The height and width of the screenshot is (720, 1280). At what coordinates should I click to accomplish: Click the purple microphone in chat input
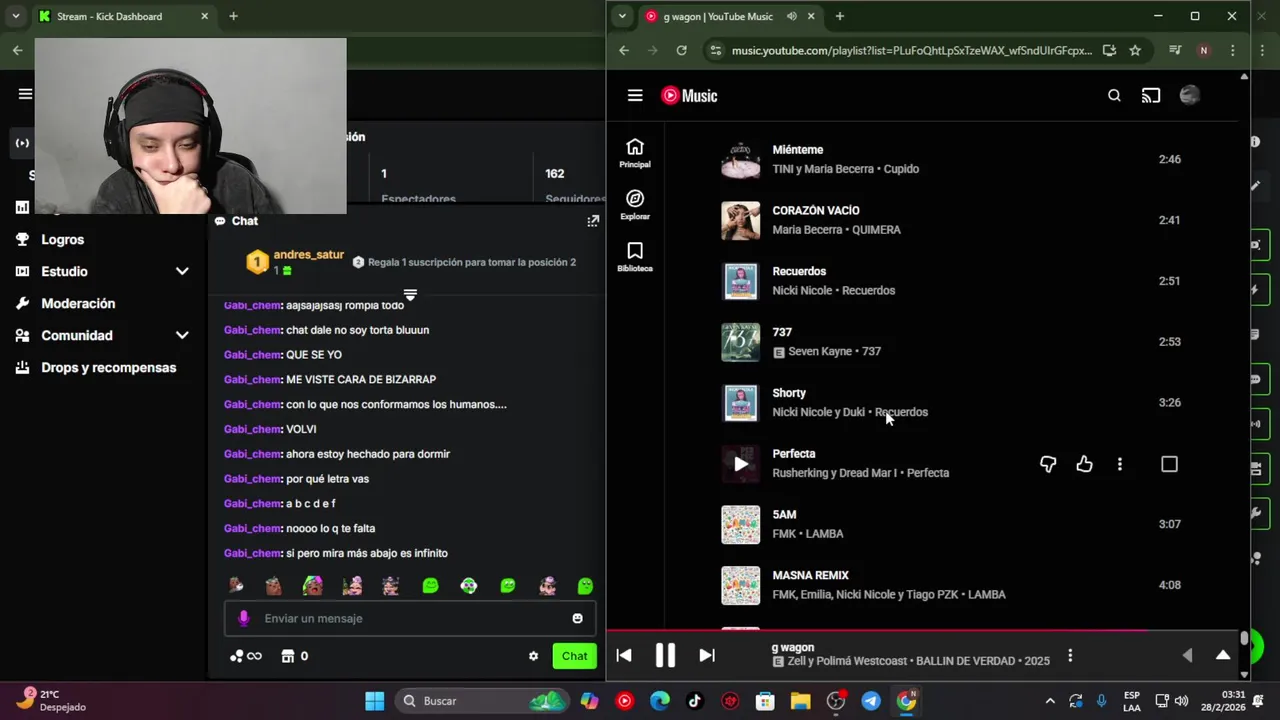click(x=243, y=618)
